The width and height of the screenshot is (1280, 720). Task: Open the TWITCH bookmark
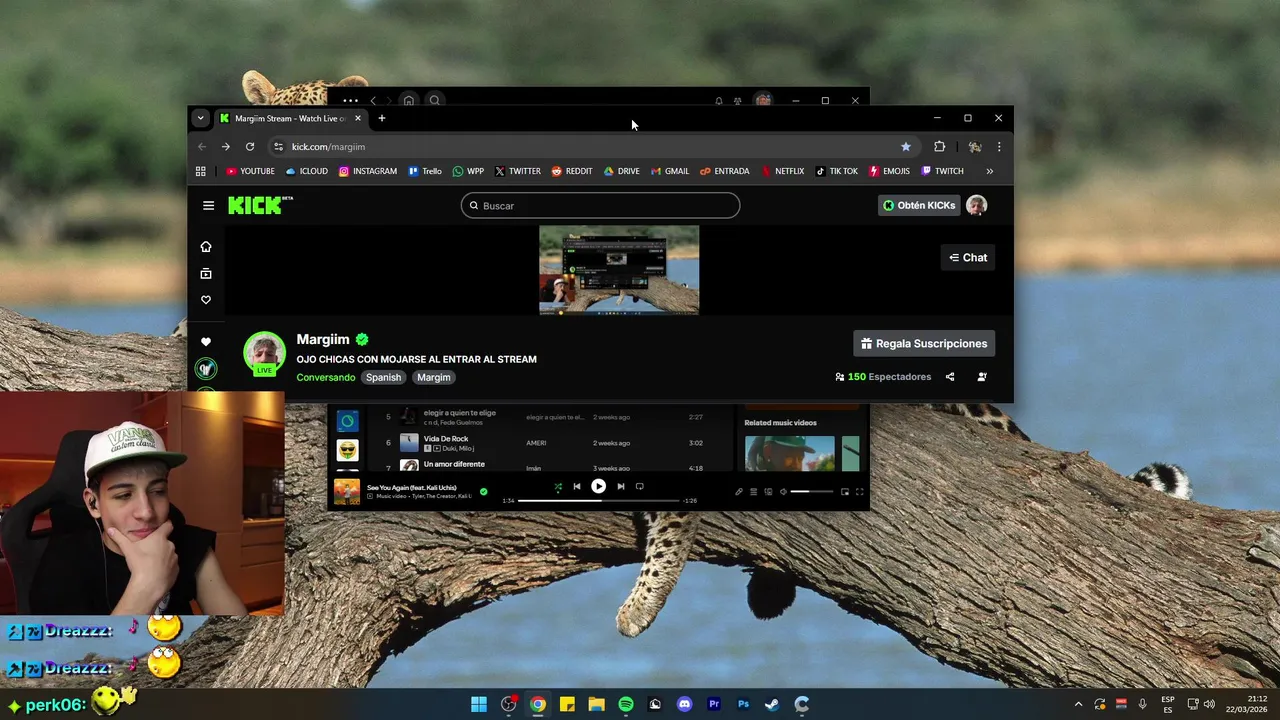[942, 171]
